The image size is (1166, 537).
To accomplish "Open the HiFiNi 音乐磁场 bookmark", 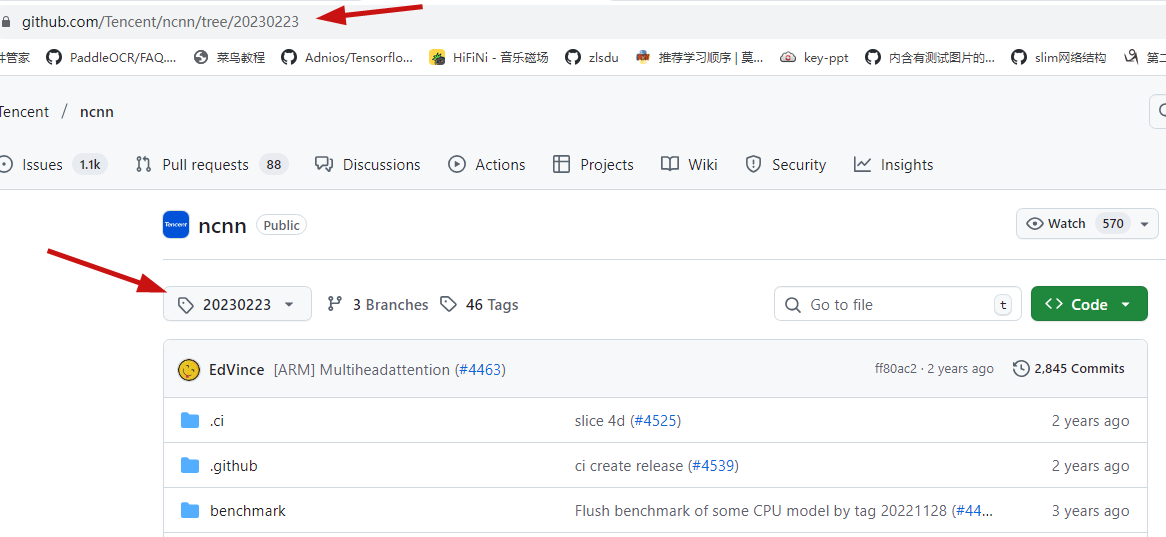I will coord(489,57).
